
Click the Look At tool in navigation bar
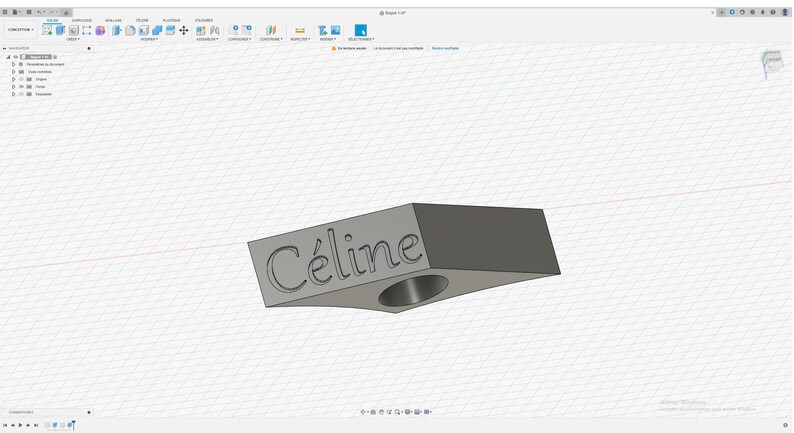click(x=373, y=412)
